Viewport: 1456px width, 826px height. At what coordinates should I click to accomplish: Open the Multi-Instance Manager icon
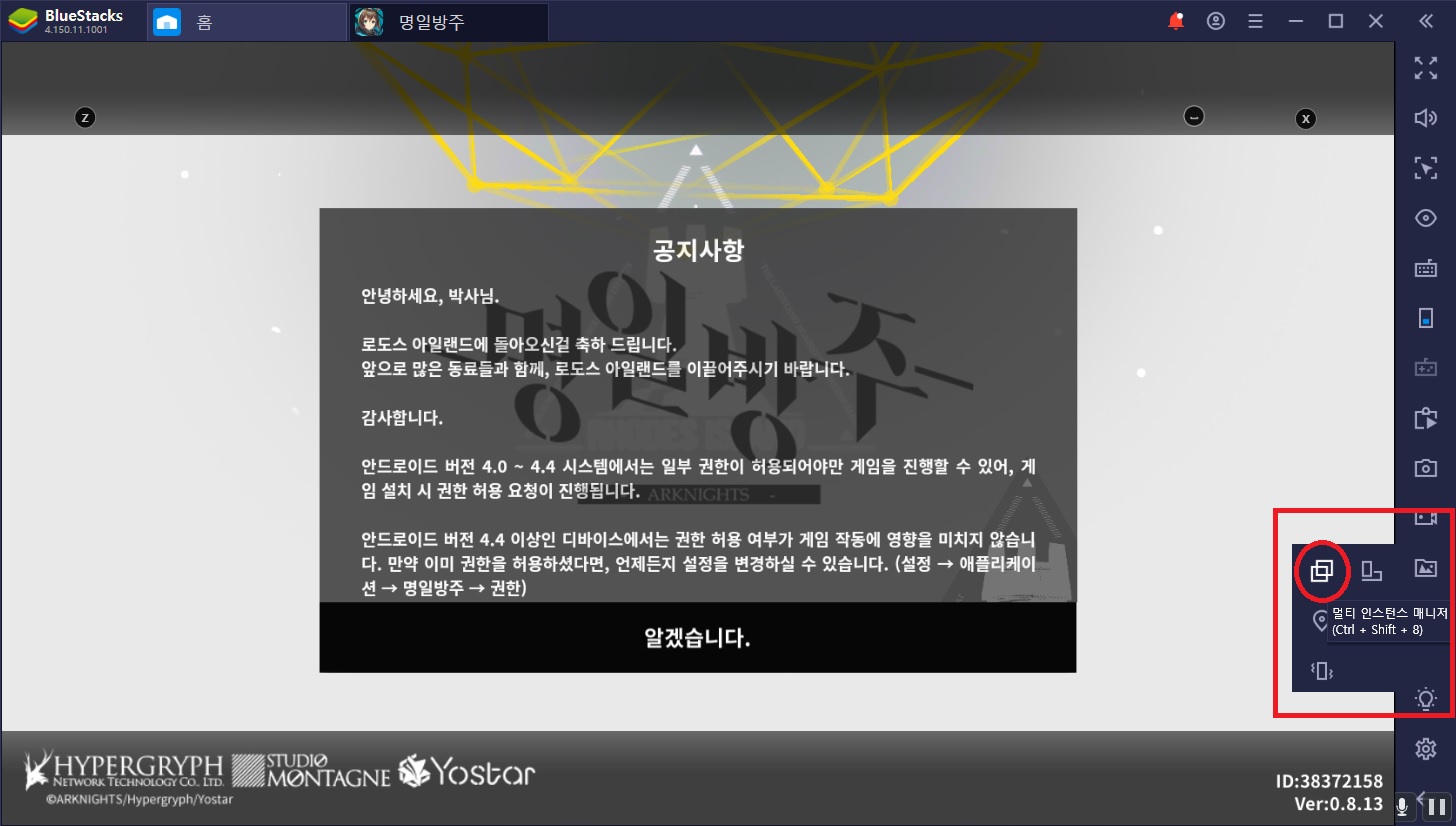click(1322, 571)
